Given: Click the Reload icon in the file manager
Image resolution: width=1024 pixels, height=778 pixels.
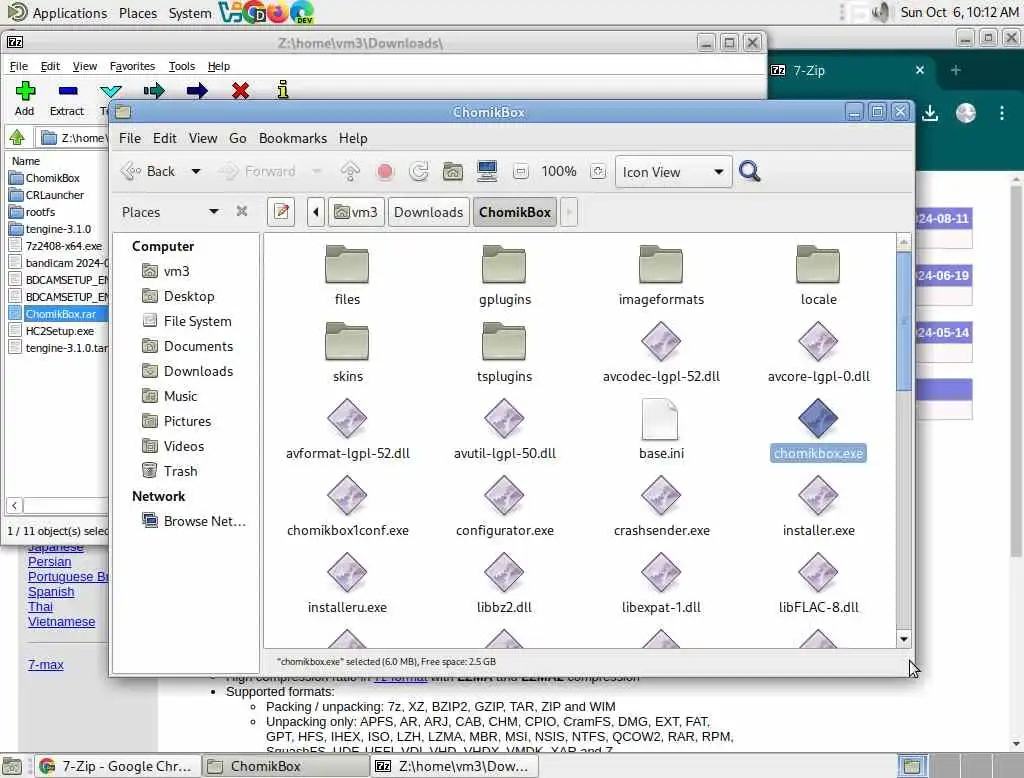Looking at the screenshot, I should 419,171.
